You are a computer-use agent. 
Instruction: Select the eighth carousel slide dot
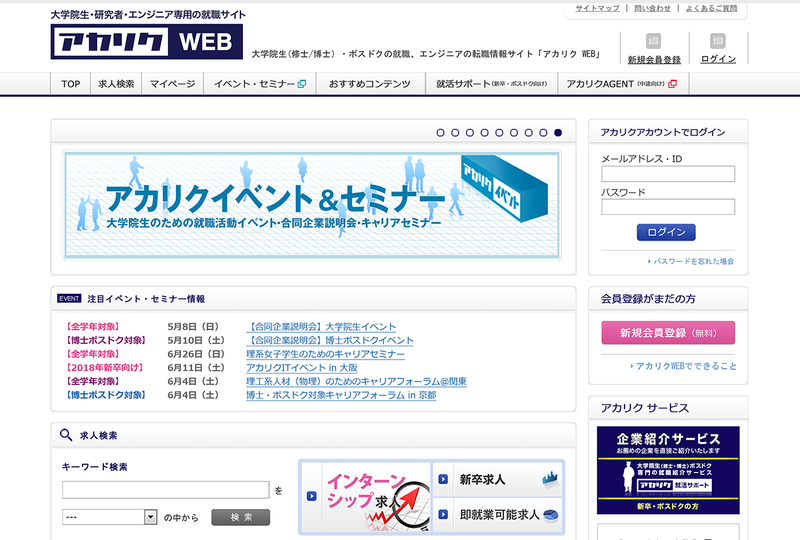coord(543,133)
